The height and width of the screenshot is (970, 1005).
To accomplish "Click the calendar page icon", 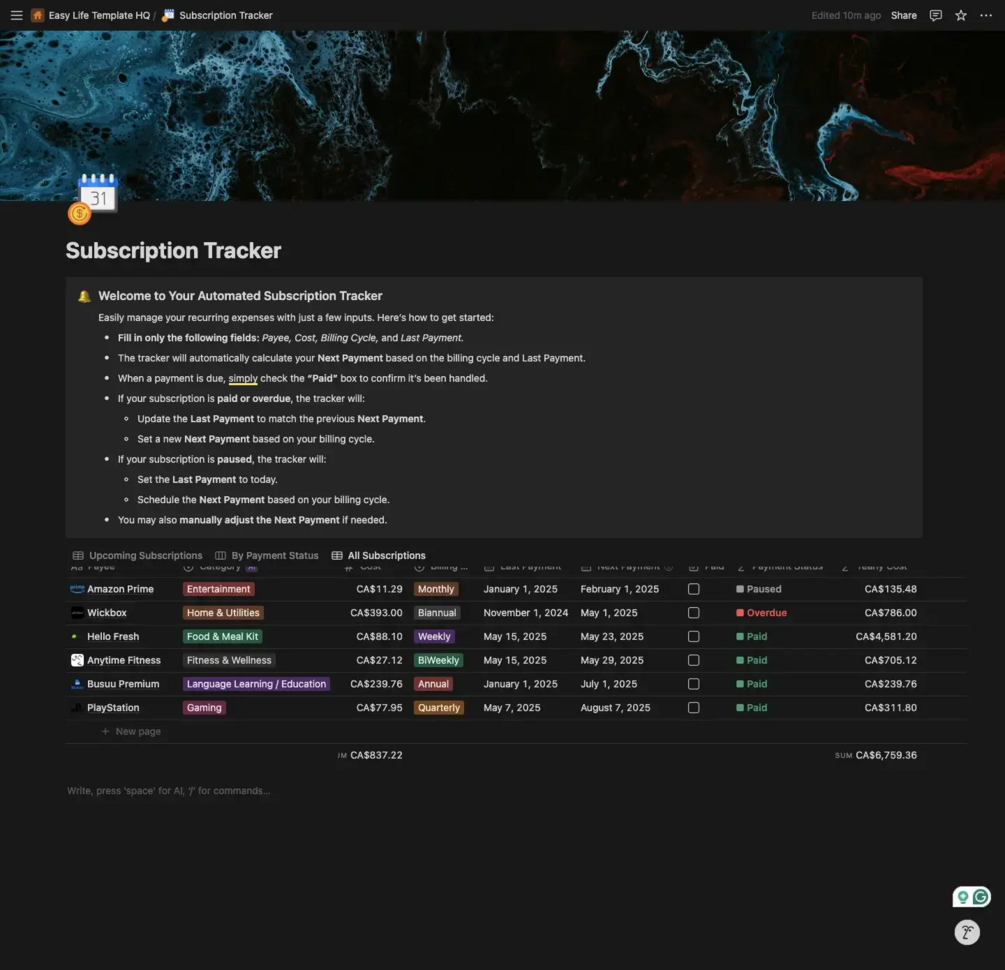I will (x=93, y=199).
